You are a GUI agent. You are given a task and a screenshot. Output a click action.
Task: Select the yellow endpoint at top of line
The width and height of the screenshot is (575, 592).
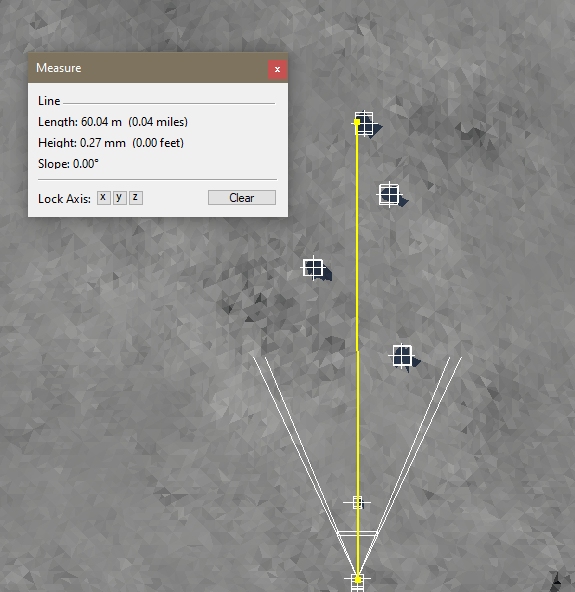coord(357,122)
